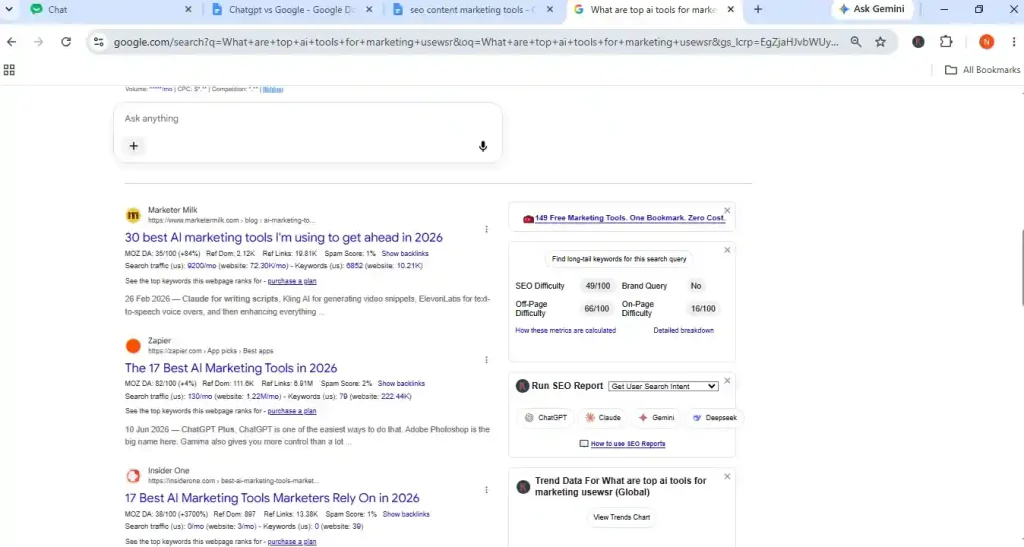Close the Chat tab
Image resolution: width=1024 pixels, height=547 pixels.
188,10
